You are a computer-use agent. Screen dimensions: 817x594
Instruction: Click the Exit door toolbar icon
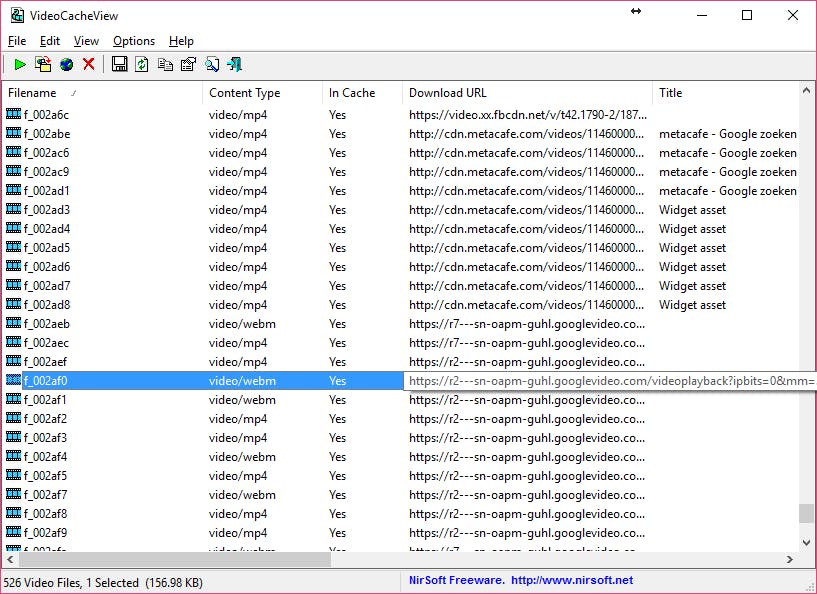[x=235, y=65]
